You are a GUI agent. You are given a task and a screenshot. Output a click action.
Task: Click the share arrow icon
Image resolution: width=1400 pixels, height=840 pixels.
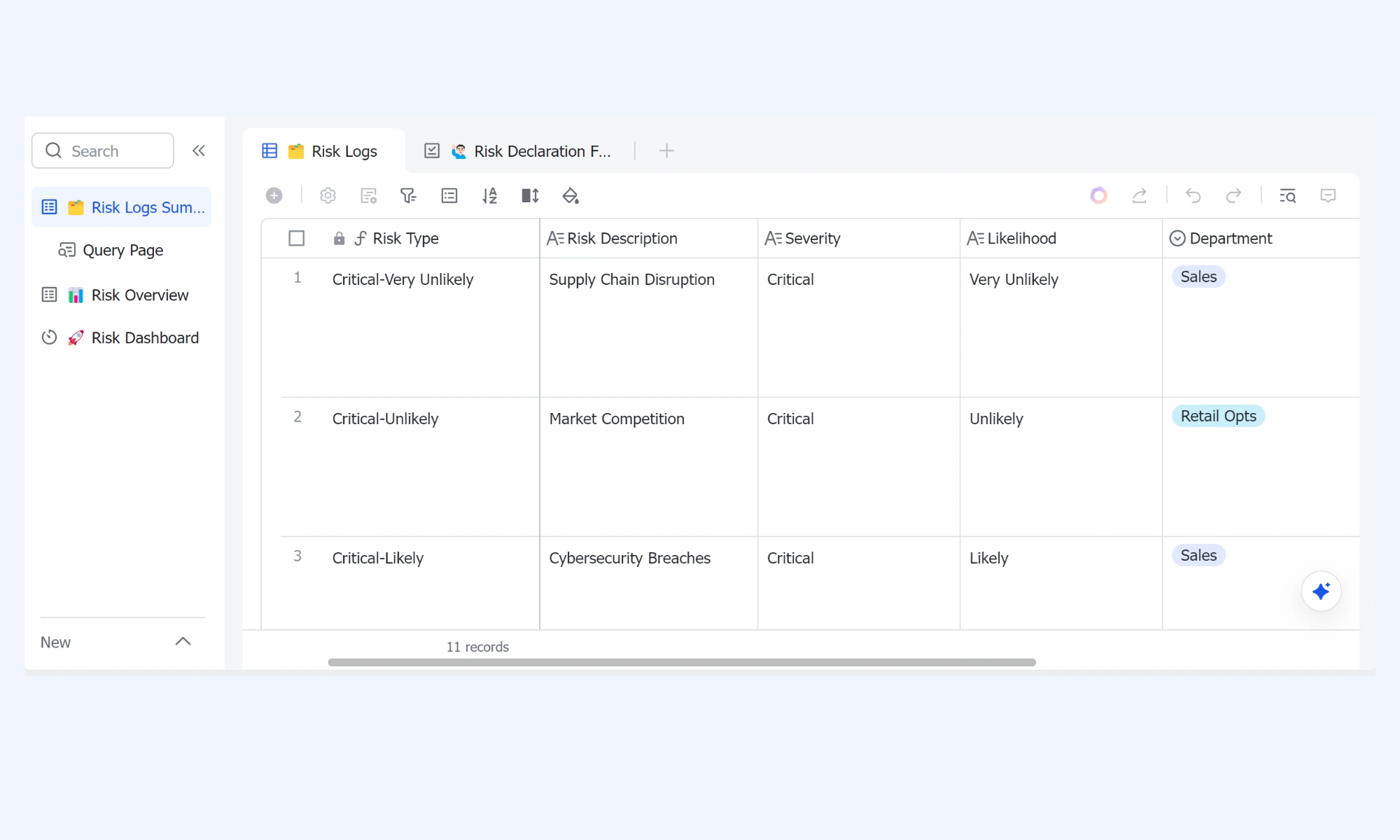click(1140, 196)
